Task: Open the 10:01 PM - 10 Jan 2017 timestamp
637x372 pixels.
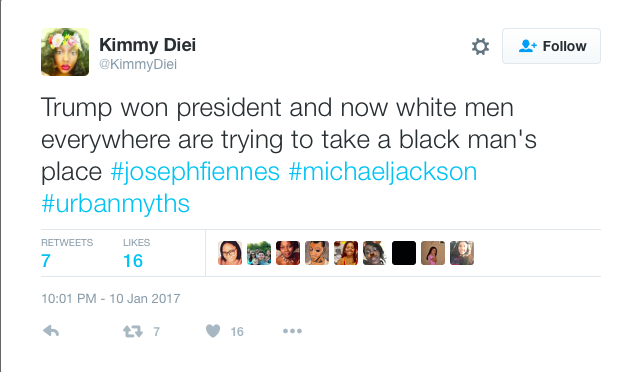Action: click(x=110, y=298)
